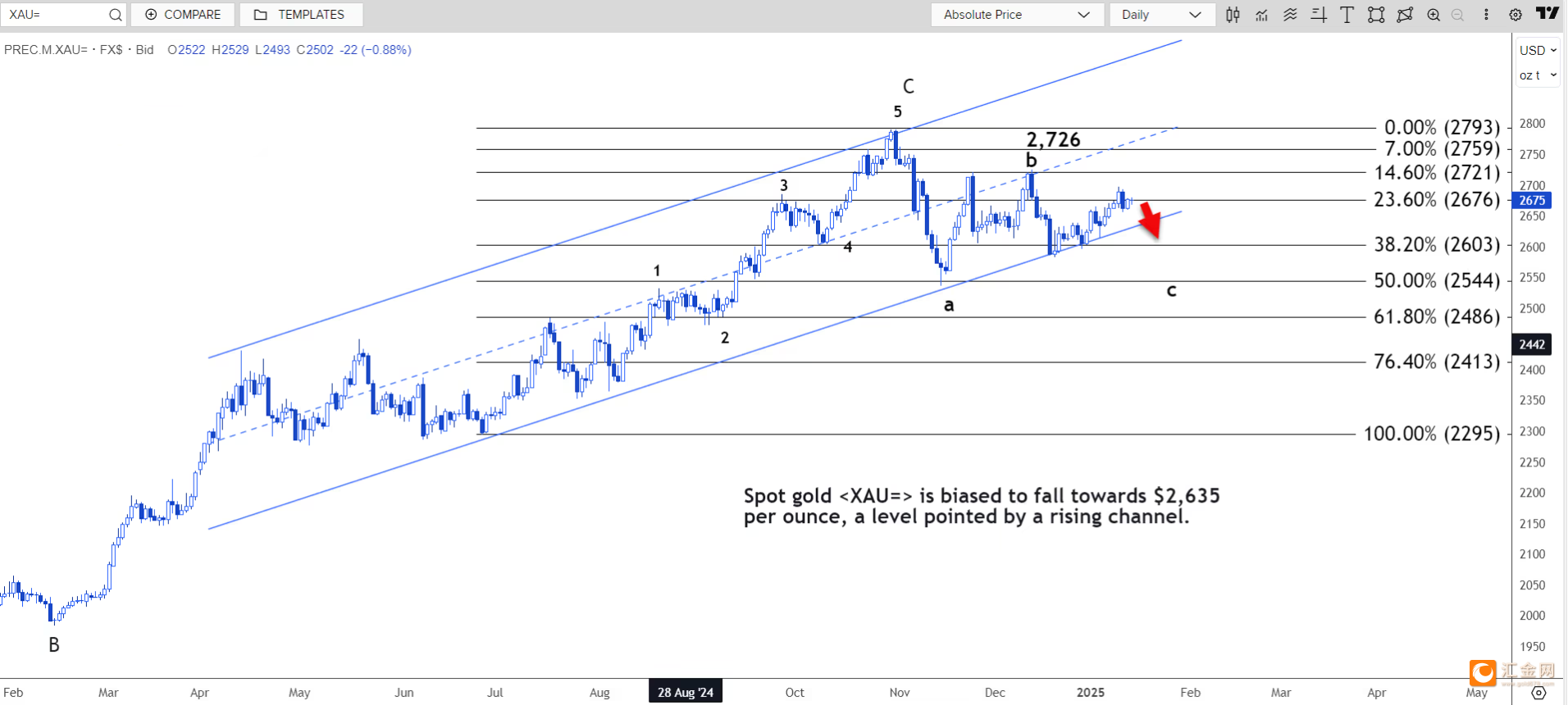1568x705 pixels.
Task: Click the search magnifier beside XAU=
Action: tap(115, 15)
